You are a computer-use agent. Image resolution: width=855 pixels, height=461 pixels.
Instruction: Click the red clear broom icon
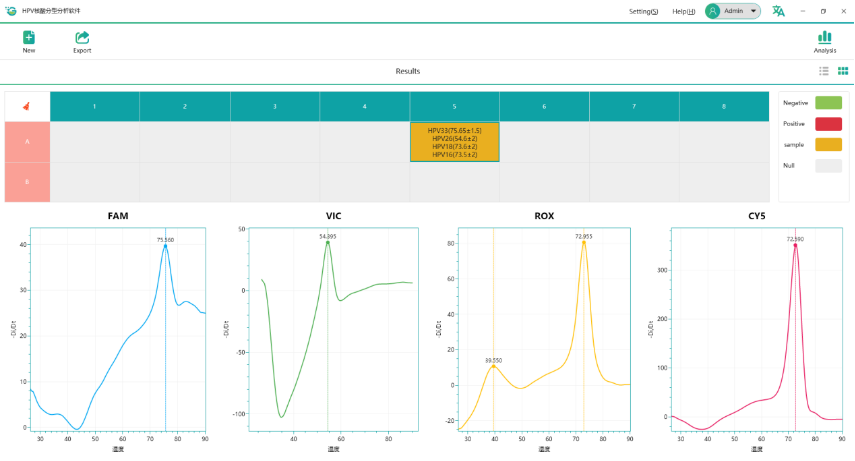coord(27,106)
